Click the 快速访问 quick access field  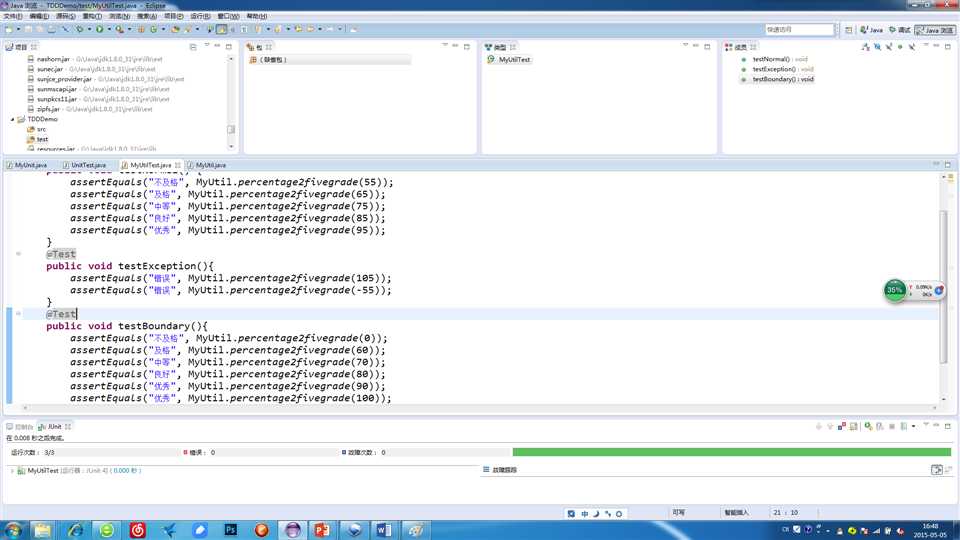[x=799, y=29]
